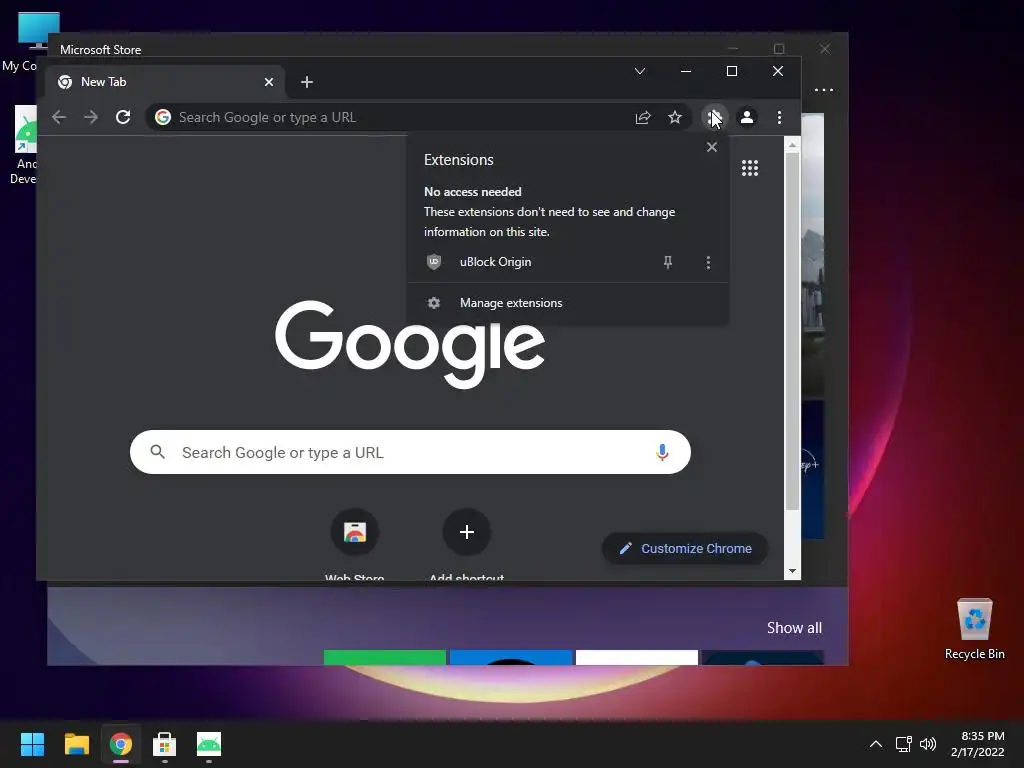Viewport: 1024px width, 768px height.
Task: Open the Windows Start menu
Action: tap(32, 744)
